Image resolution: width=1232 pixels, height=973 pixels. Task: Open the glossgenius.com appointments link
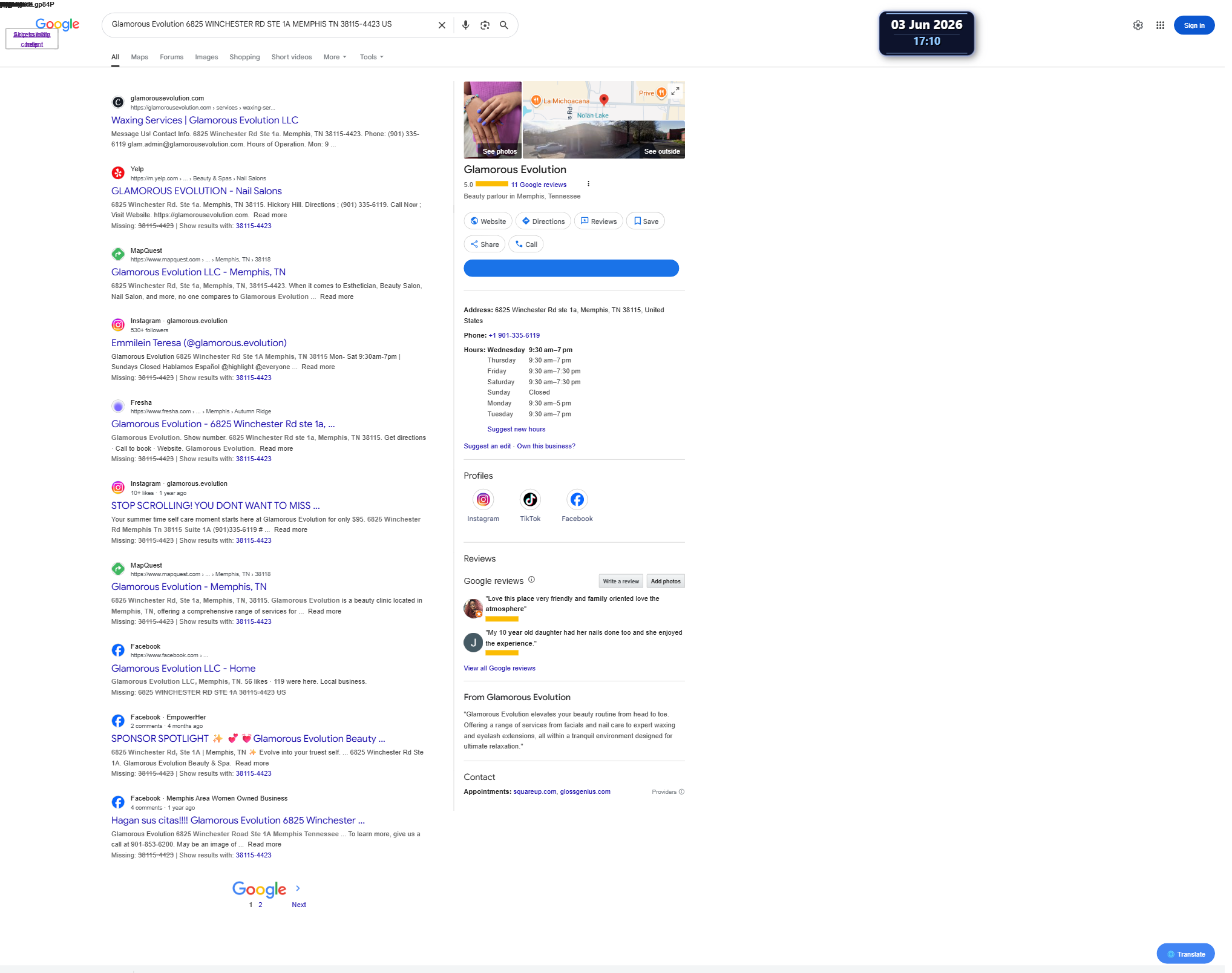point(585,791)
